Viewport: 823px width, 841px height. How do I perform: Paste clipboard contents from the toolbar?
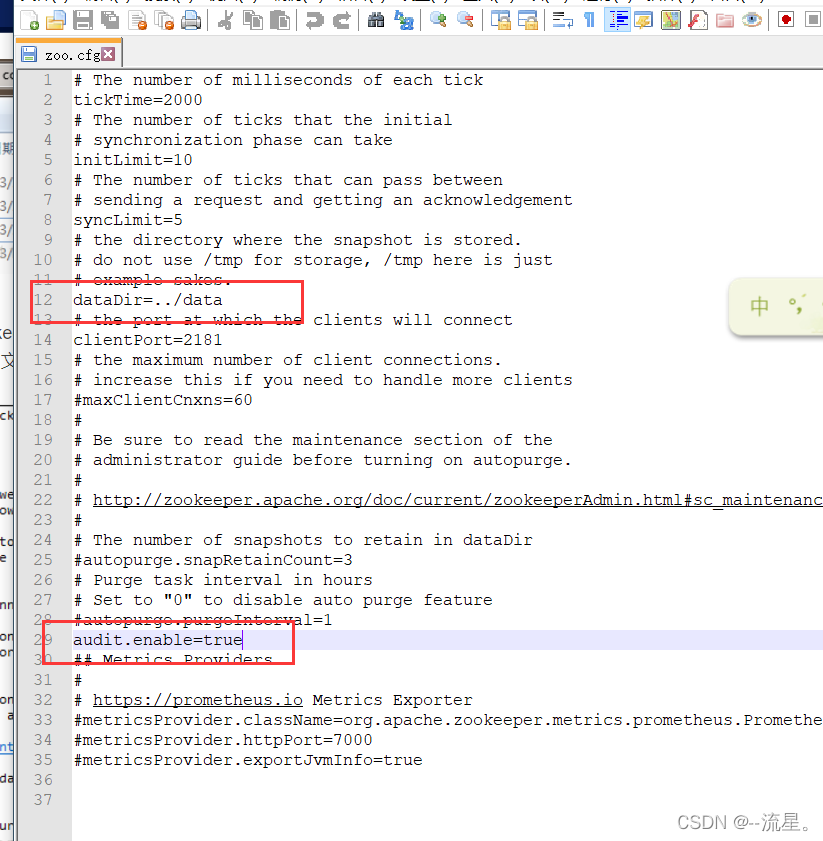pos(280,20)
